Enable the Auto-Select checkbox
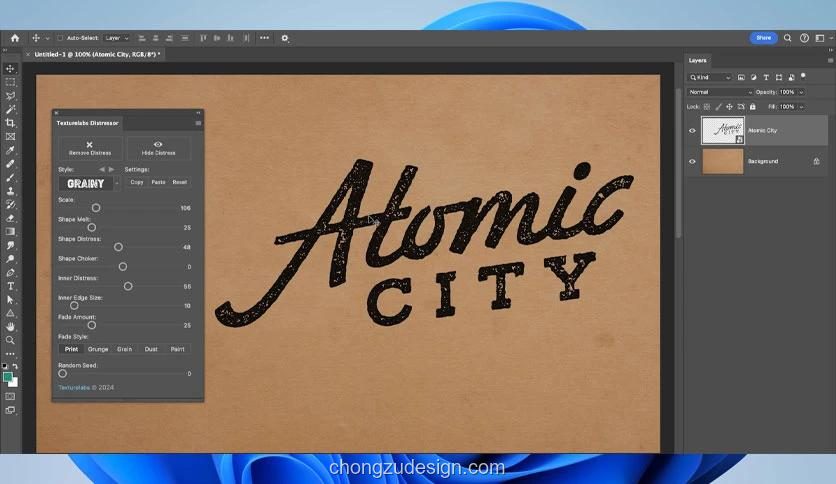Viewport: 836px width, 484px height. pyautogui.click(x=60, y=38)
